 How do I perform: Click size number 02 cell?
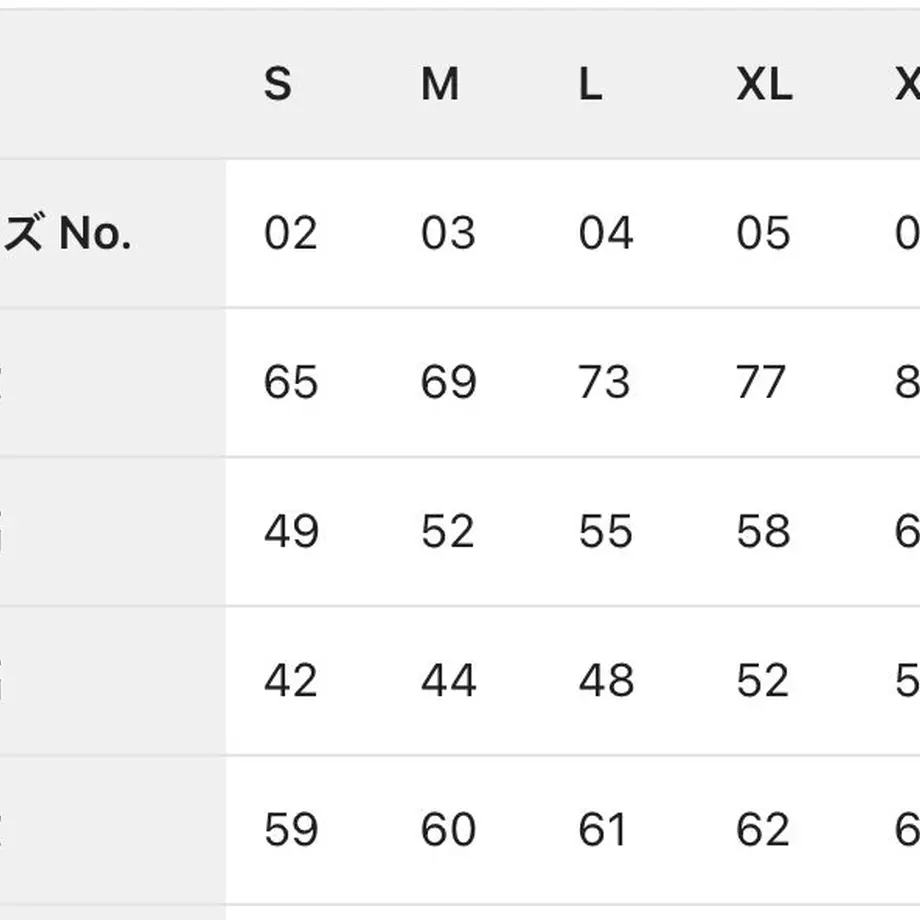click(291, 233)
